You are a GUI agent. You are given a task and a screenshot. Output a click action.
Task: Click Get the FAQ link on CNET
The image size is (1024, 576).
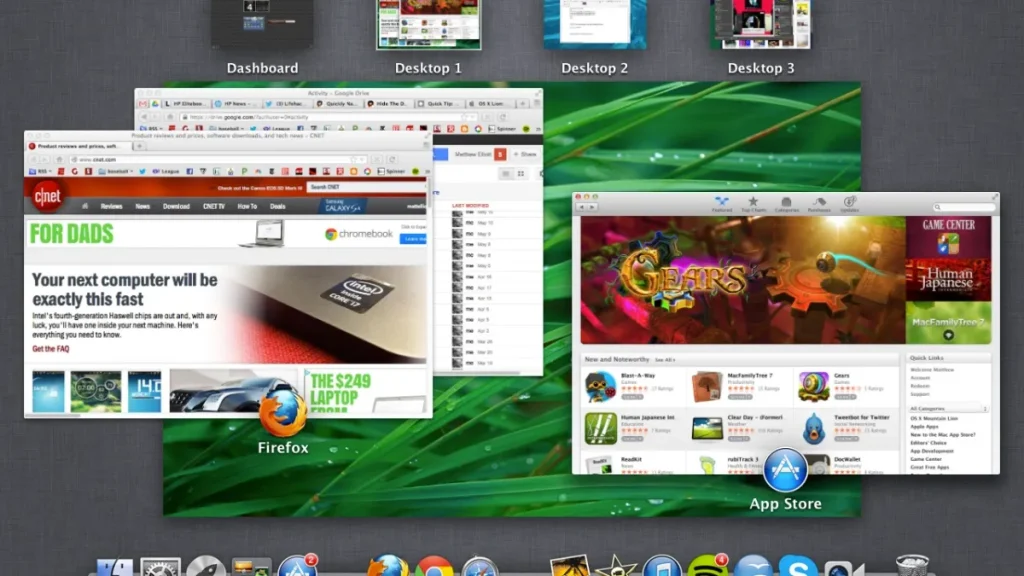click(x=50, y=349)
